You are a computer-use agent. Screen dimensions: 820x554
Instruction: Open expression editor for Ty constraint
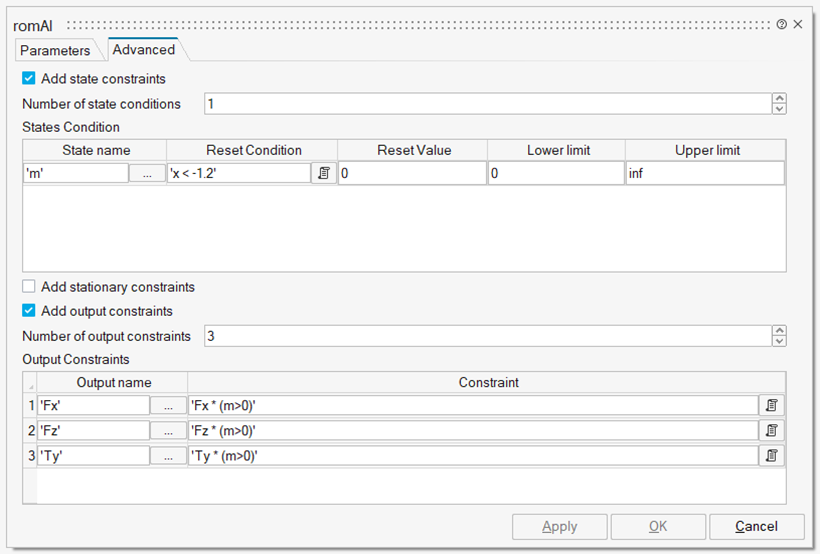(x=772, y=455)
